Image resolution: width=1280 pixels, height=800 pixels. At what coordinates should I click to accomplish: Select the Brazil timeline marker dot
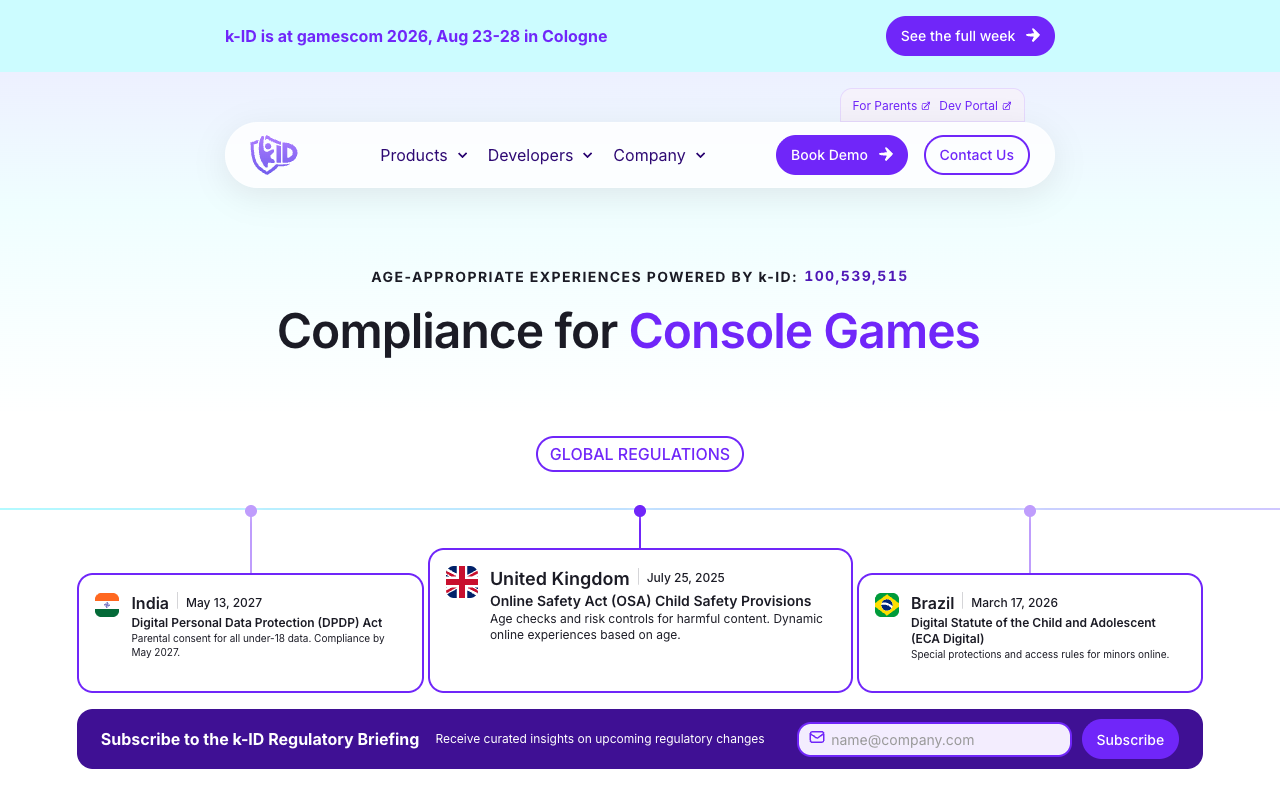[x=1030, y=511]
